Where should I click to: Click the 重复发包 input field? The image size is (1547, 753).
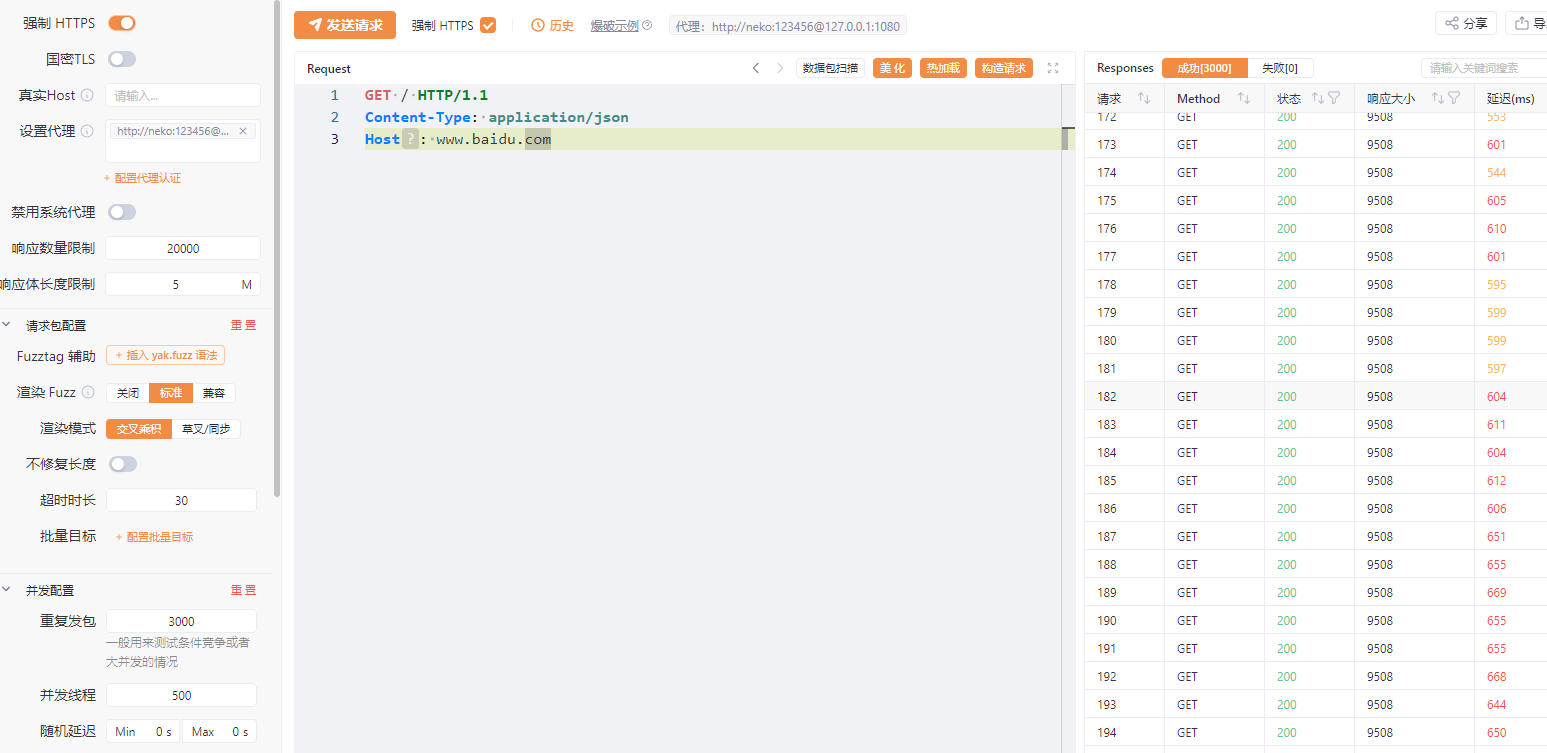[181, 621]
